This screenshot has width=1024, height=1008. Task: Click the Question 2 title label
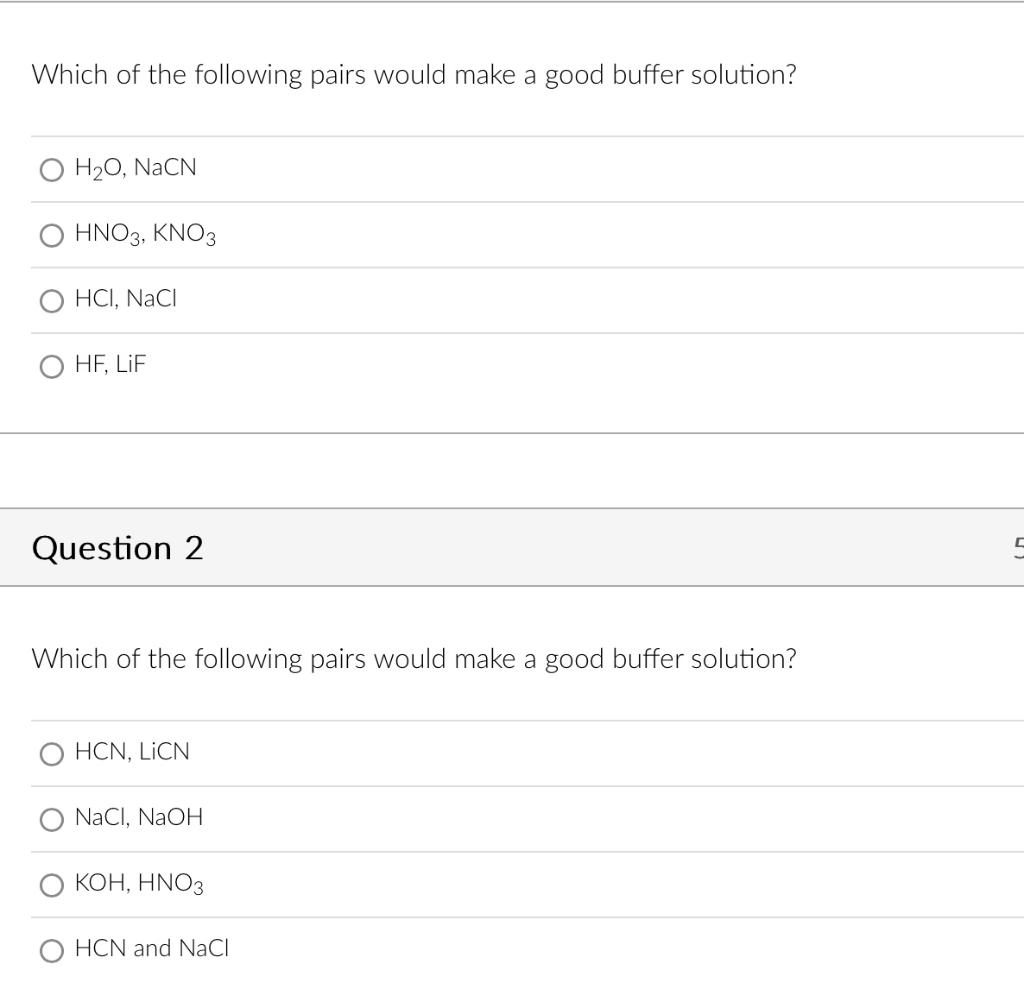pyautogui.click(x=119, y=548)
